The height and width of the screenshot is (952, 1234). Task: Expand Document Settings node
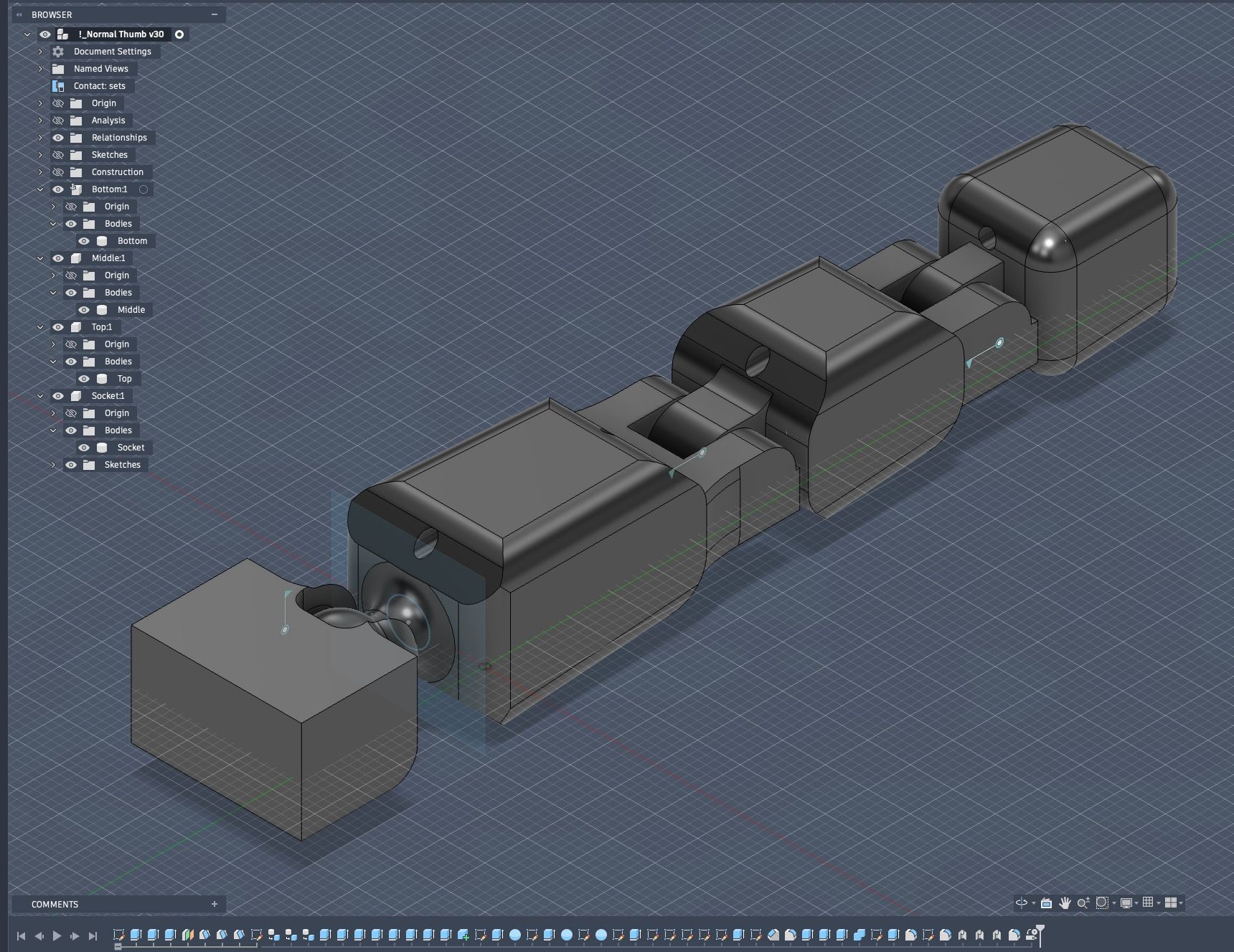point(40,52)
